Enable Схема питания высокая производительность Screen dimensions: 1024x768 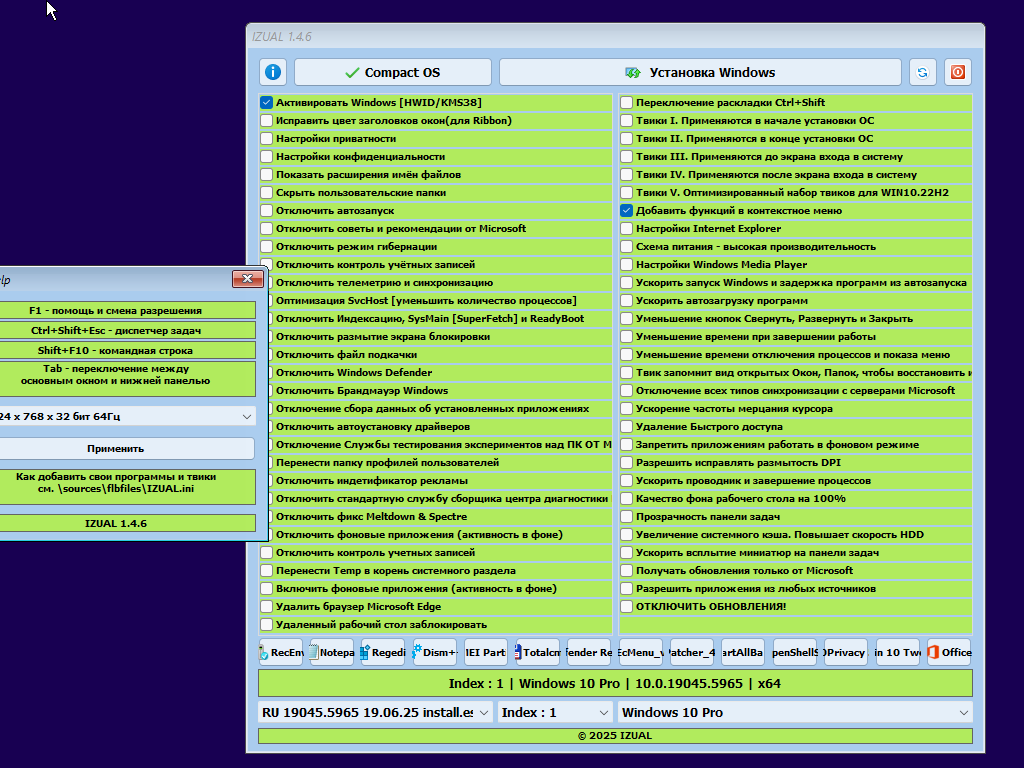626,247
